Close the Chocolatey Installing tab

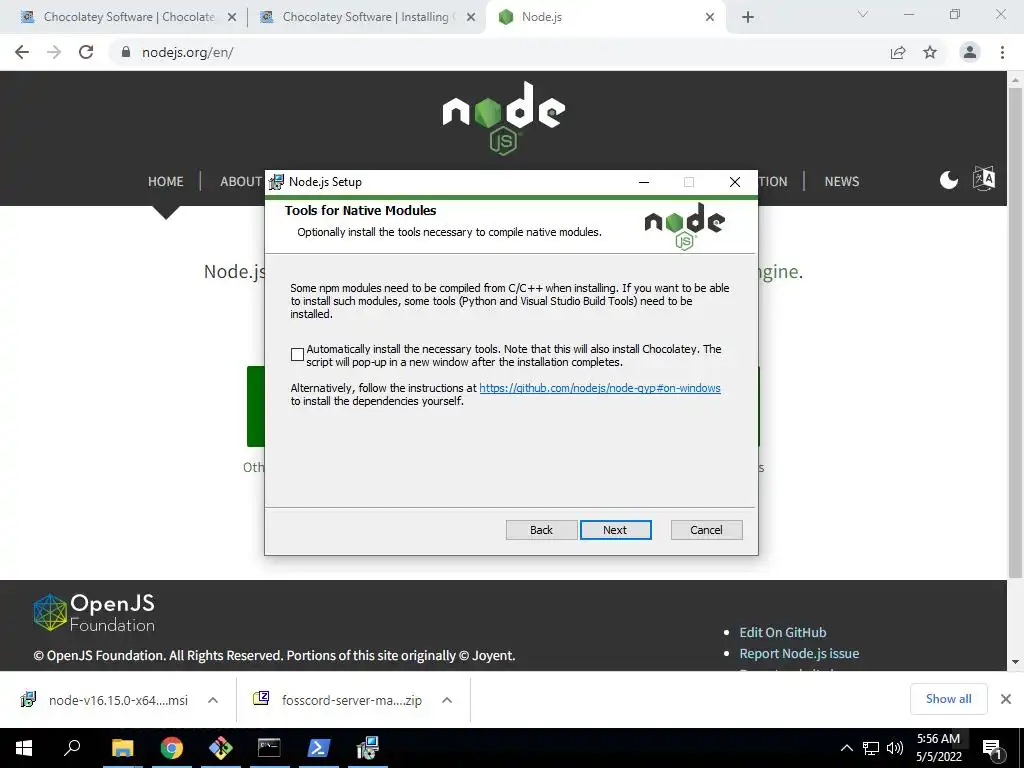point(471,18)
